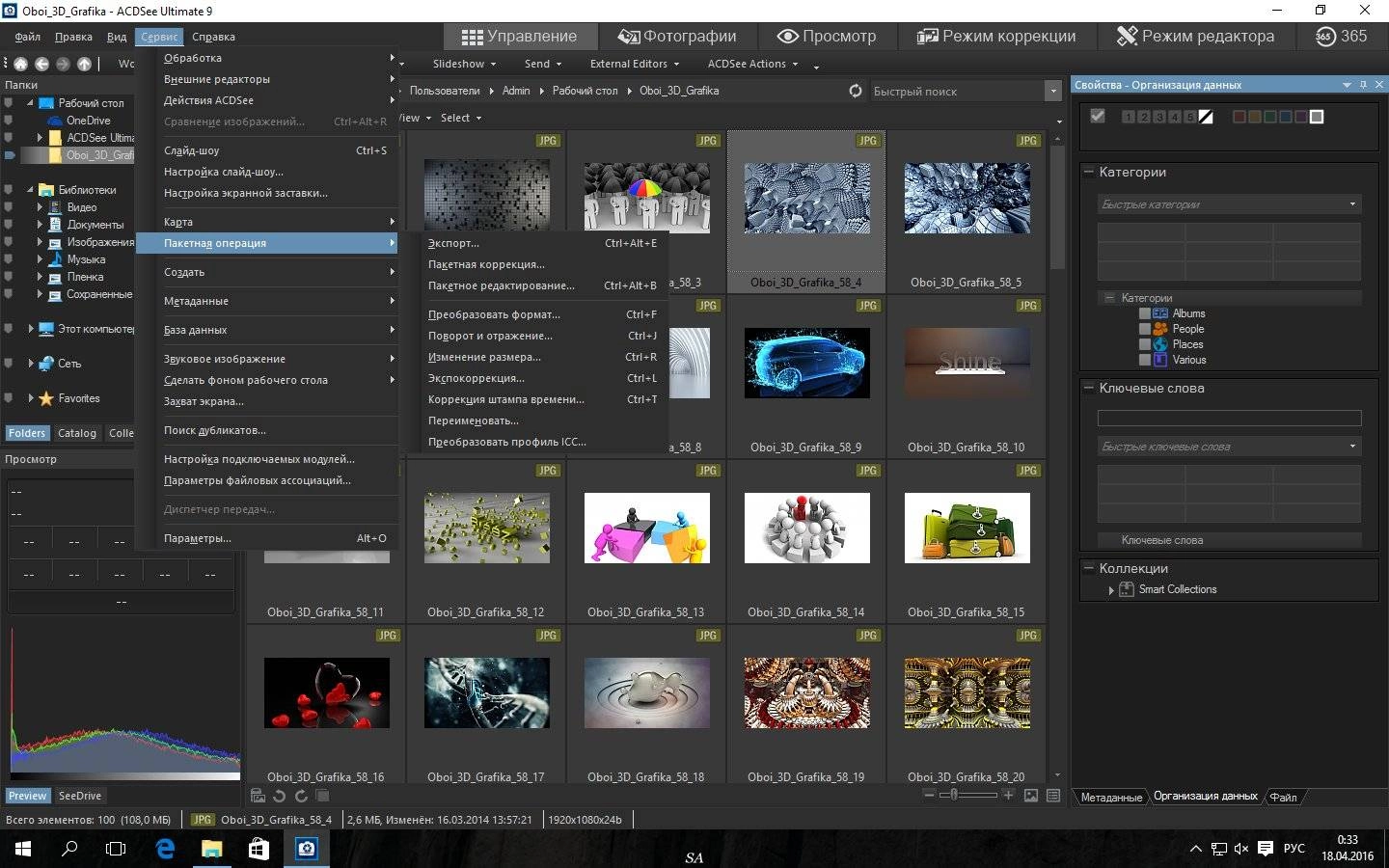Switch to Фотографии mode

(676, 37)
